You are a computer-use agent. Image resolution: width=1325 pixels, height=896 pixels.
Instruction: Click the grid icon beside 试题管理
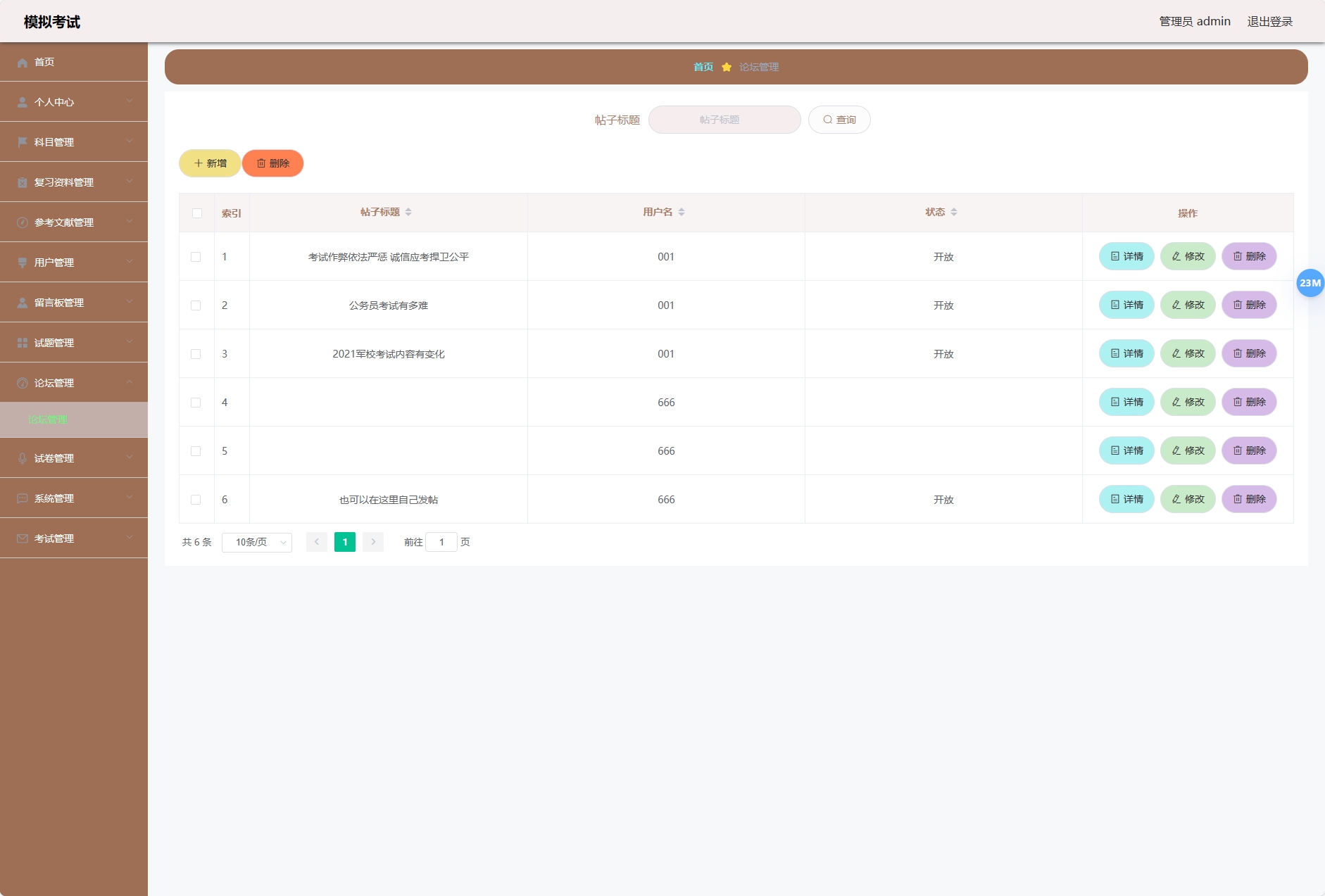23,343
